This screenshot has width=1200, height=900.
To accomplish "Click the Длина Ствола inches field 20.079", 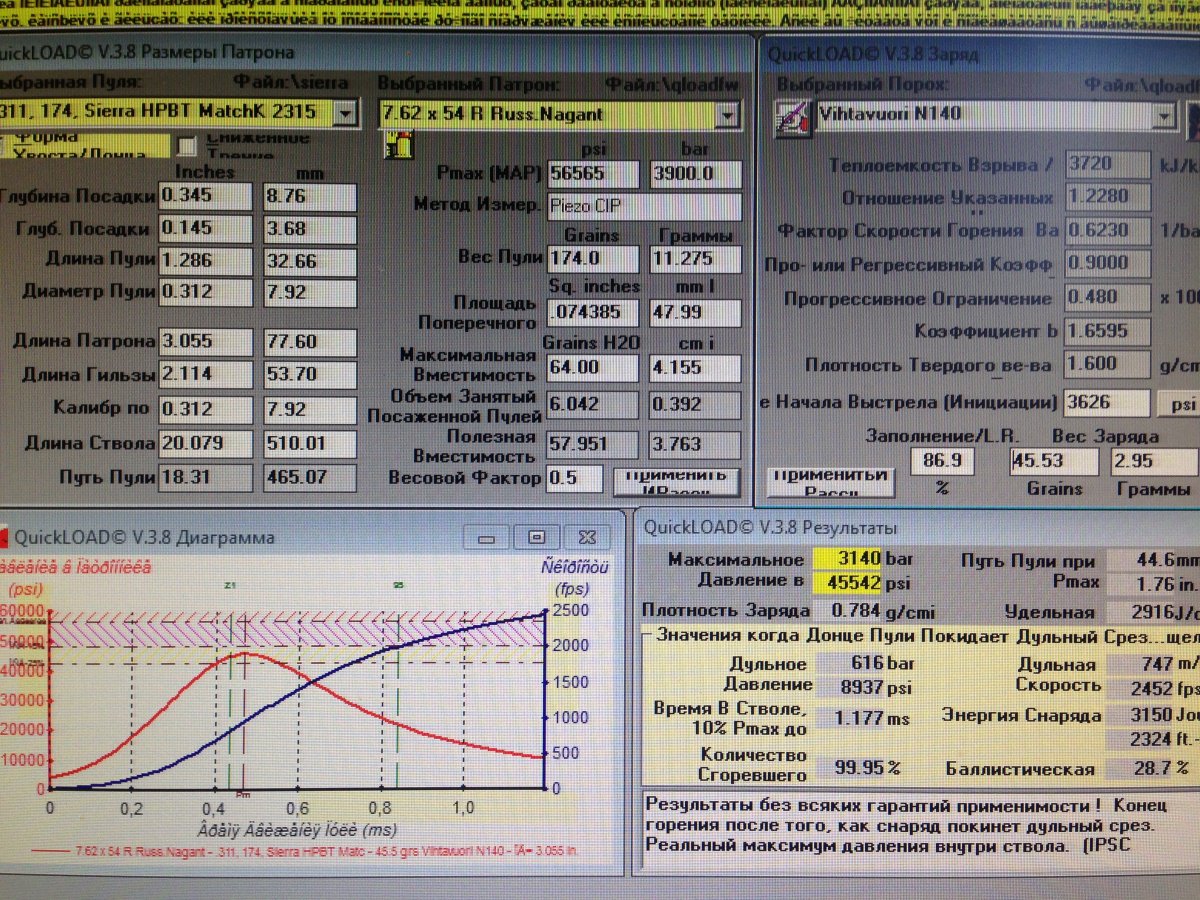I will 206,444.
